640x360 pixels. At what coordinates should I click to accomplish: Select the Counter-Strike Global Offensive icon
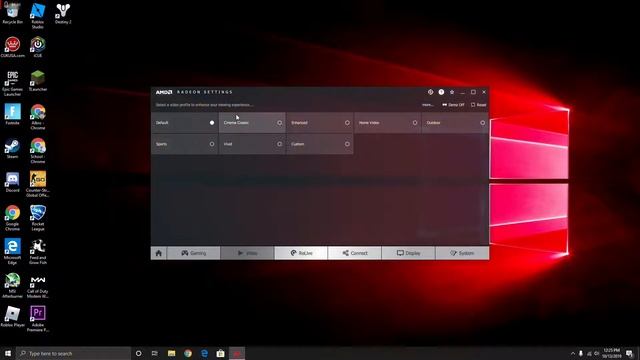tap(38, 184)
